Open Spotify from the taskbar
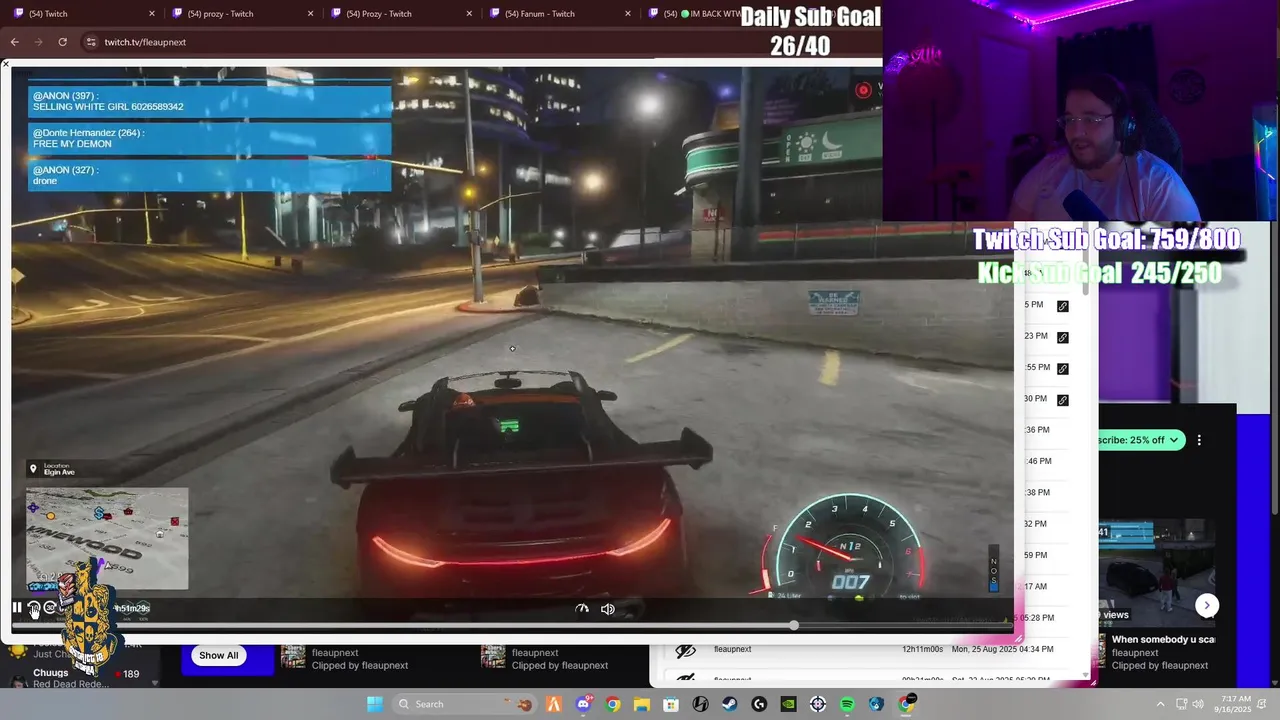1280x720 pixels. point(847,704)
